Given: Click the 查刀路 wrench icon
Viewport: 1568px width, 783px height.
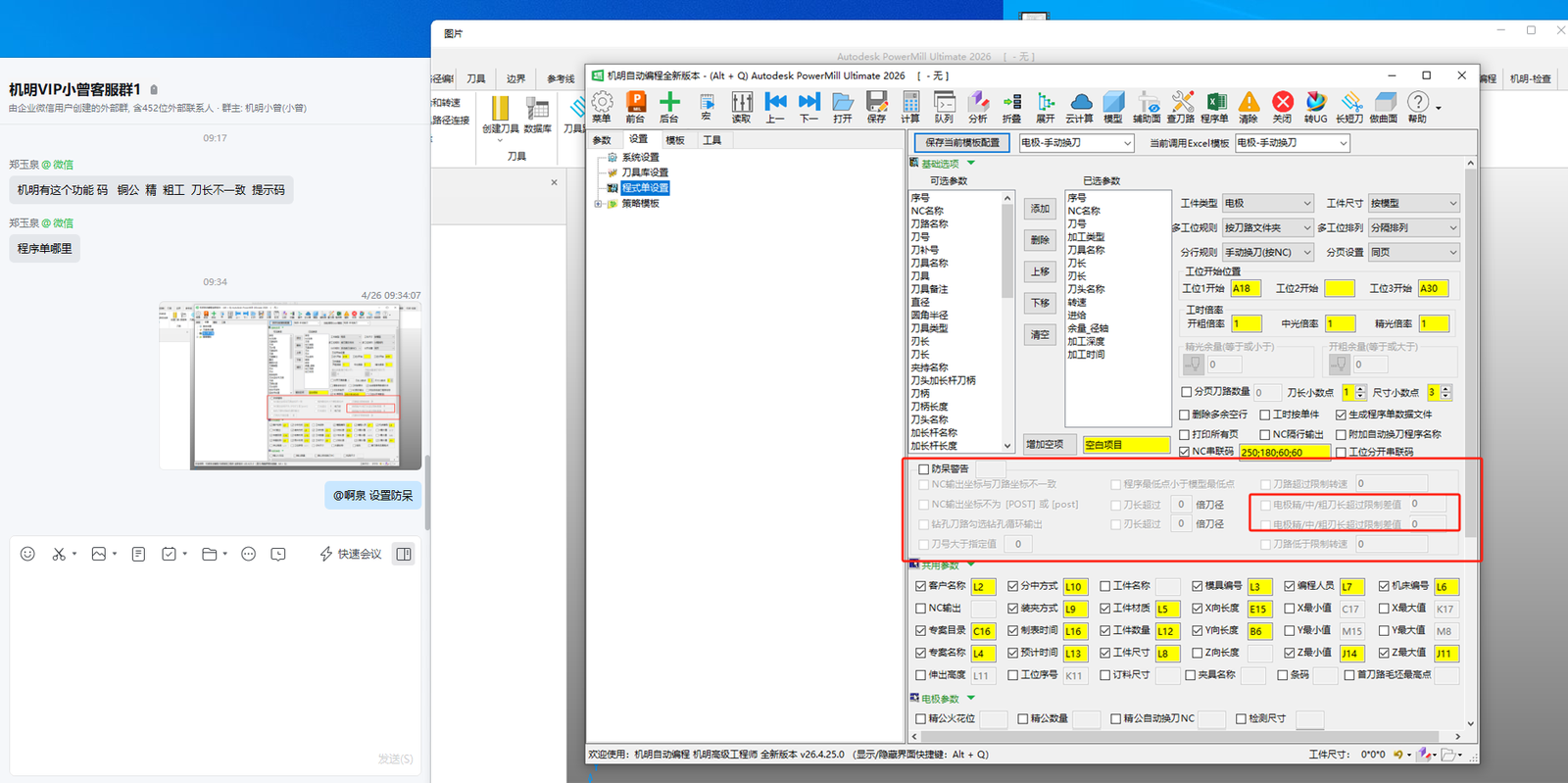Looking at the screenshot, I should (1181, 107).
